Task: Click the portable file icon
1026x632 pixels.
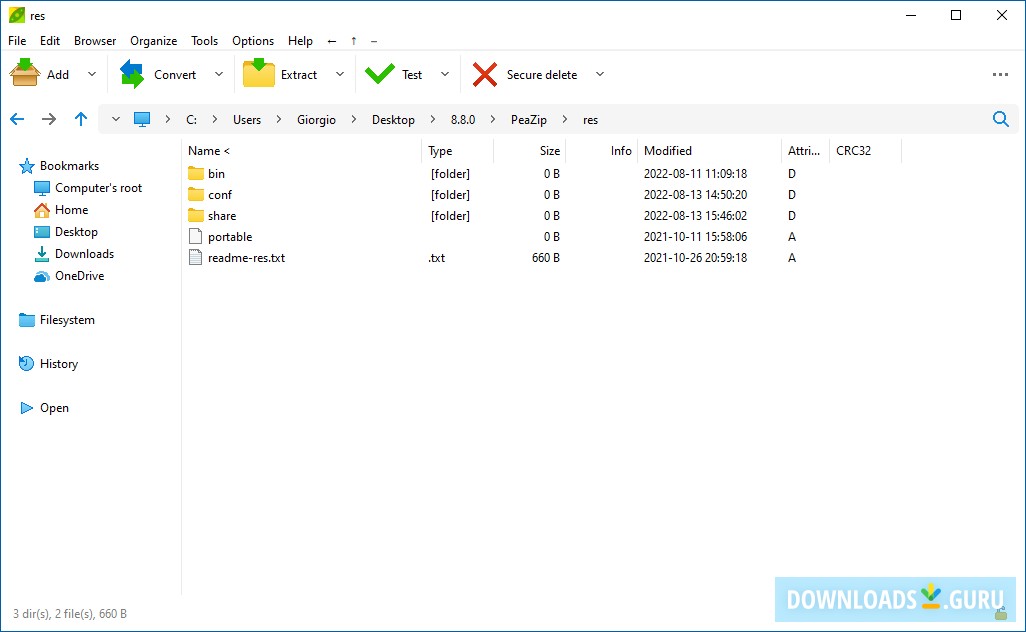Action: point(195,237)
